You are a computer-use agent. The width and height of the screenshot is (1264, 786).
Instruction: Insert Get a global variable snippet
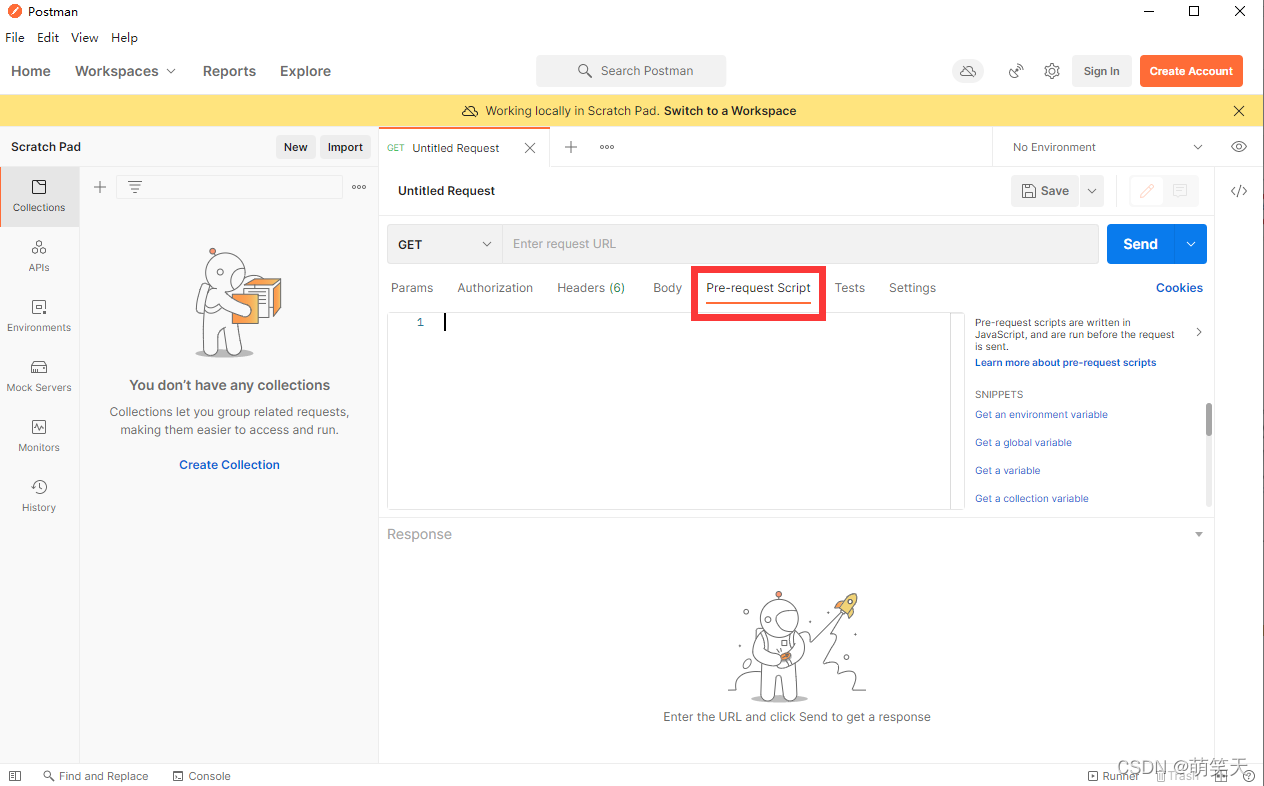point(1023,443)
